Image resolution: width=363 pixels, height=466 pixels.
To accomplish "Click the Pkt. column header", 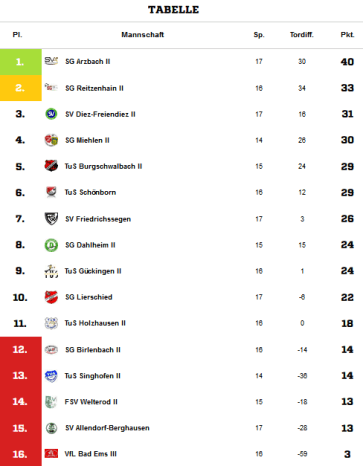I will tap(347, 35).
